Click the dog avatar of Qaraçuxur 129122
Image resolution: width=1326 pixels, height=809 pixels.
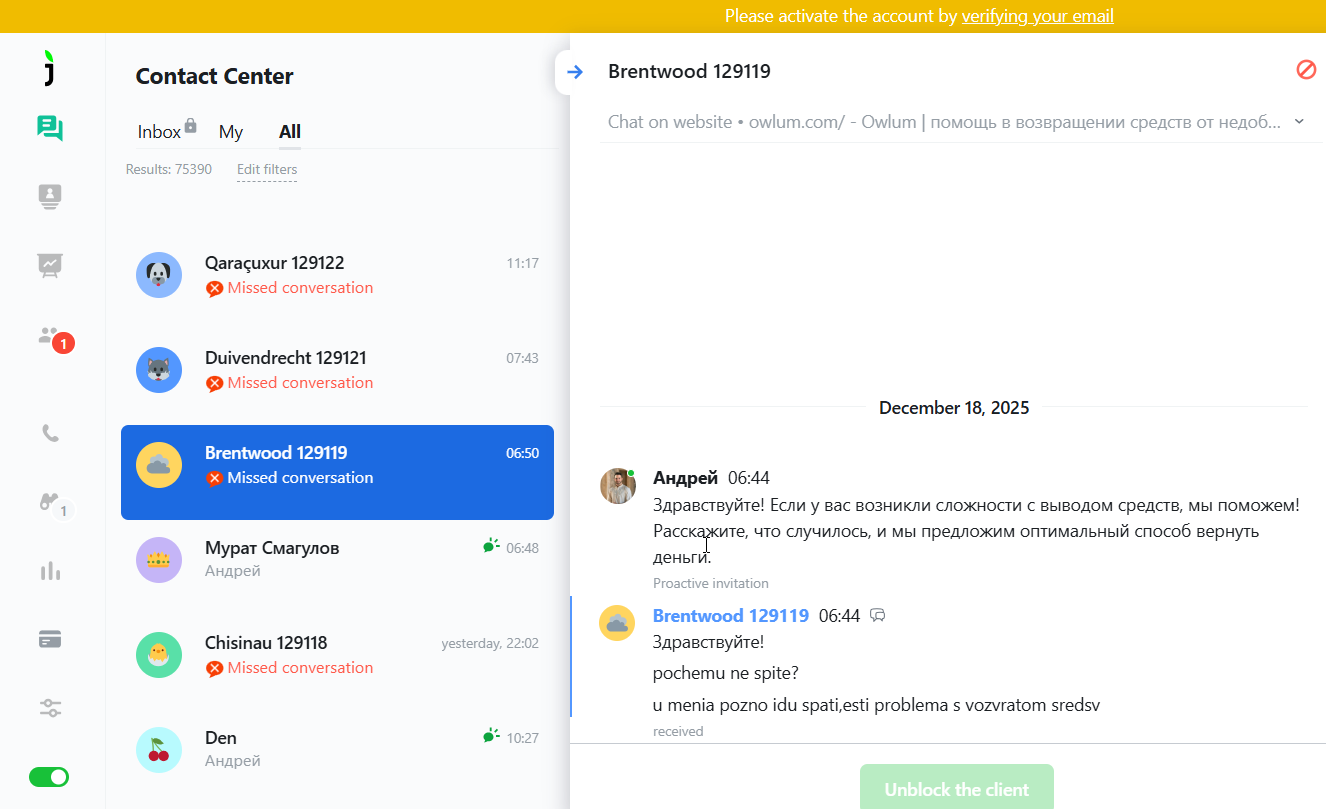point(159,275)
